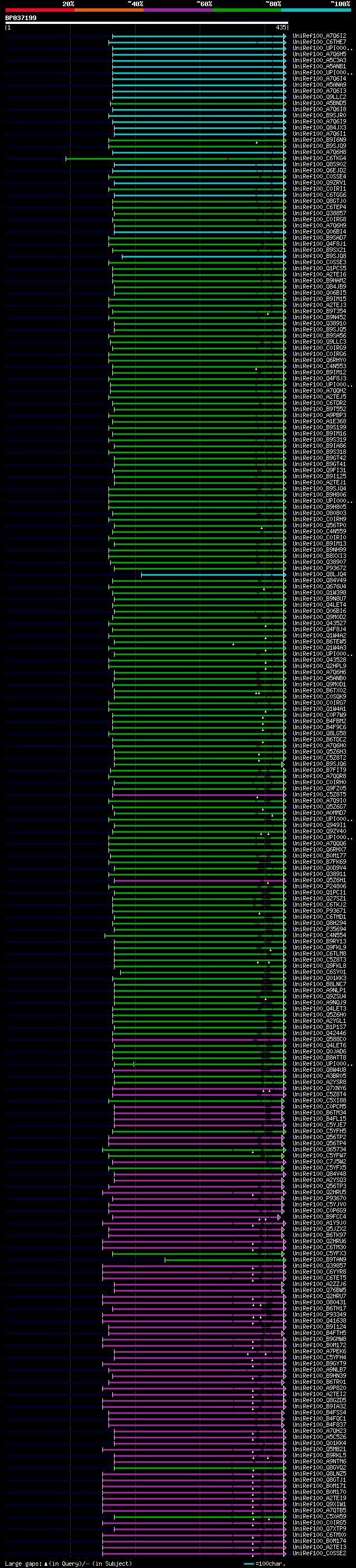Viewport: 356px width, 1568px height.
Task: Click the query name BP037199
Action: coord(21,18)
